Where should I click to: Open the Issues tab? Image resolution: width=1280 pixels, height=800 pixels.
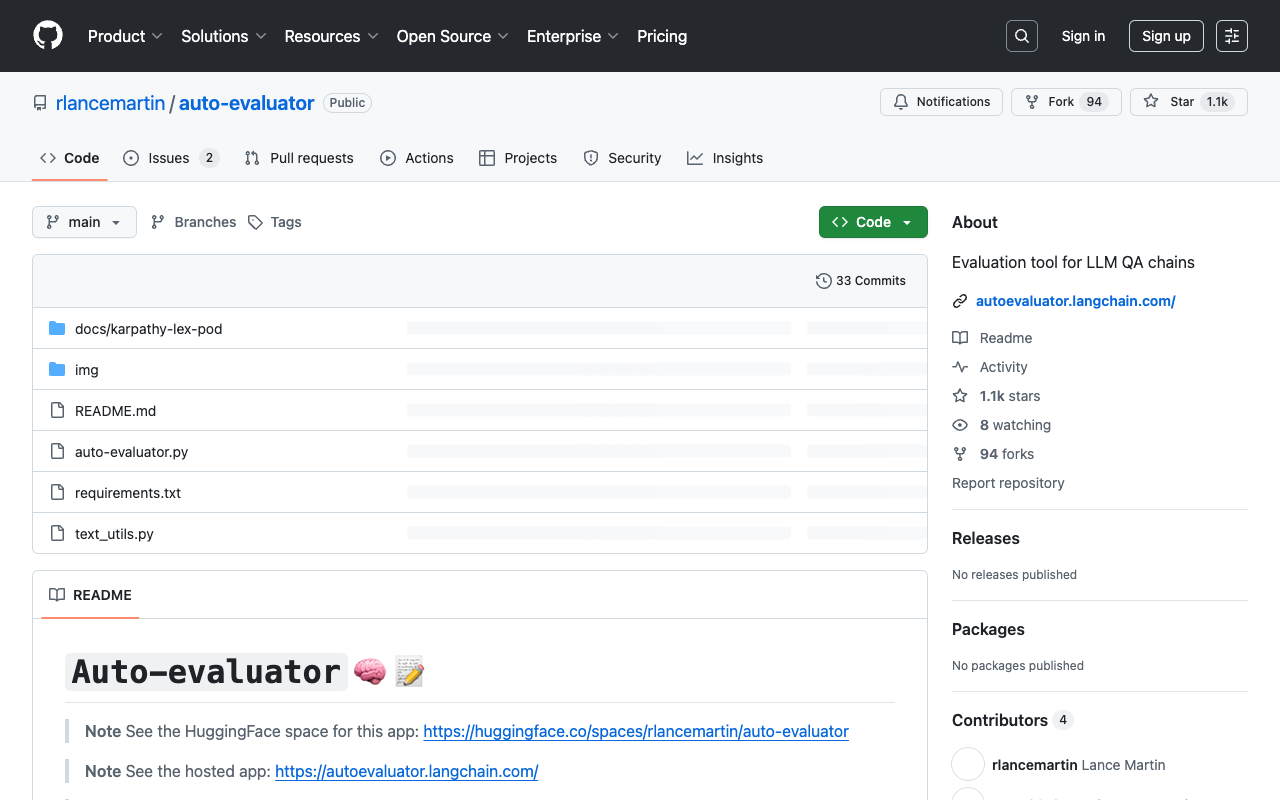pyautogui.click(x=171, y=158)
